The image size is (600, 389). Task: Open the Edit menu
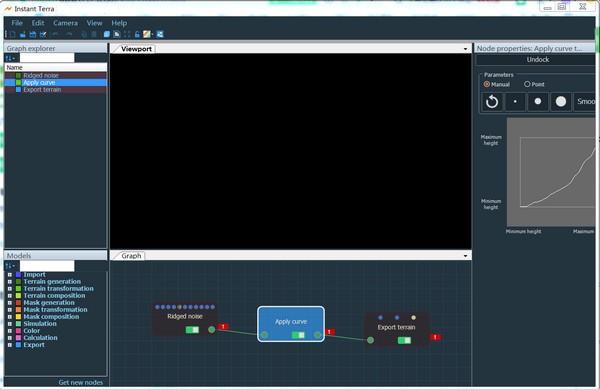(38, 23)
